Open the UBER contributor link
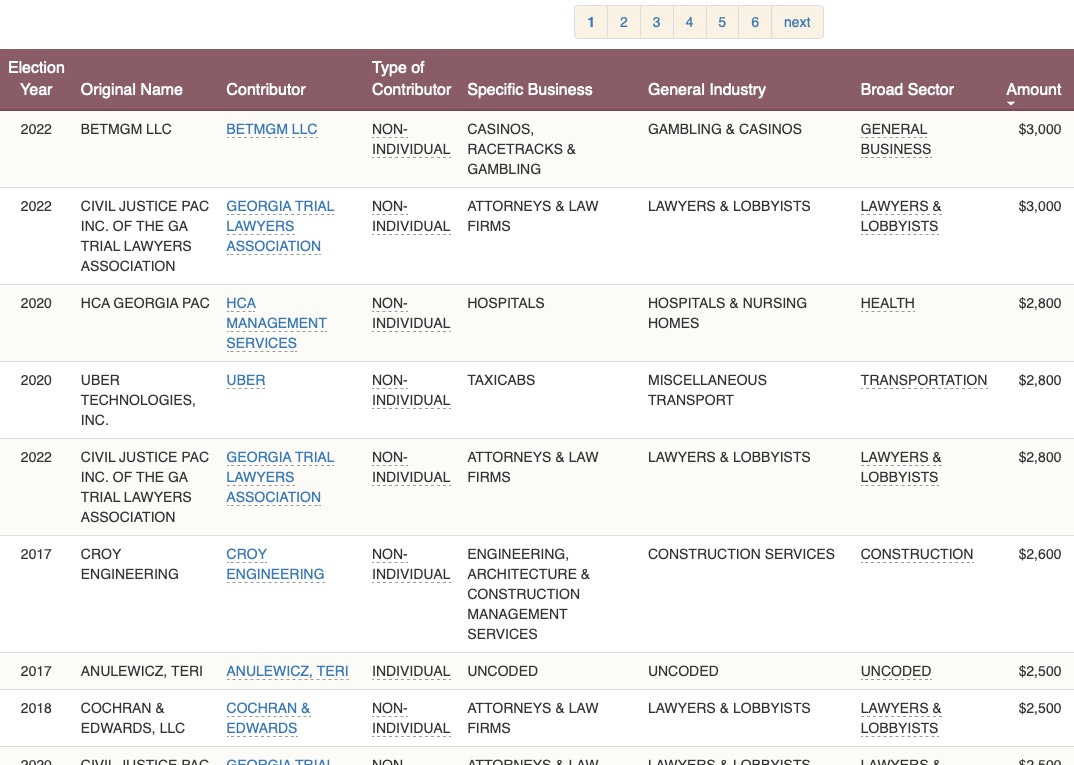1074x765 pixels. tap(245, 380)
